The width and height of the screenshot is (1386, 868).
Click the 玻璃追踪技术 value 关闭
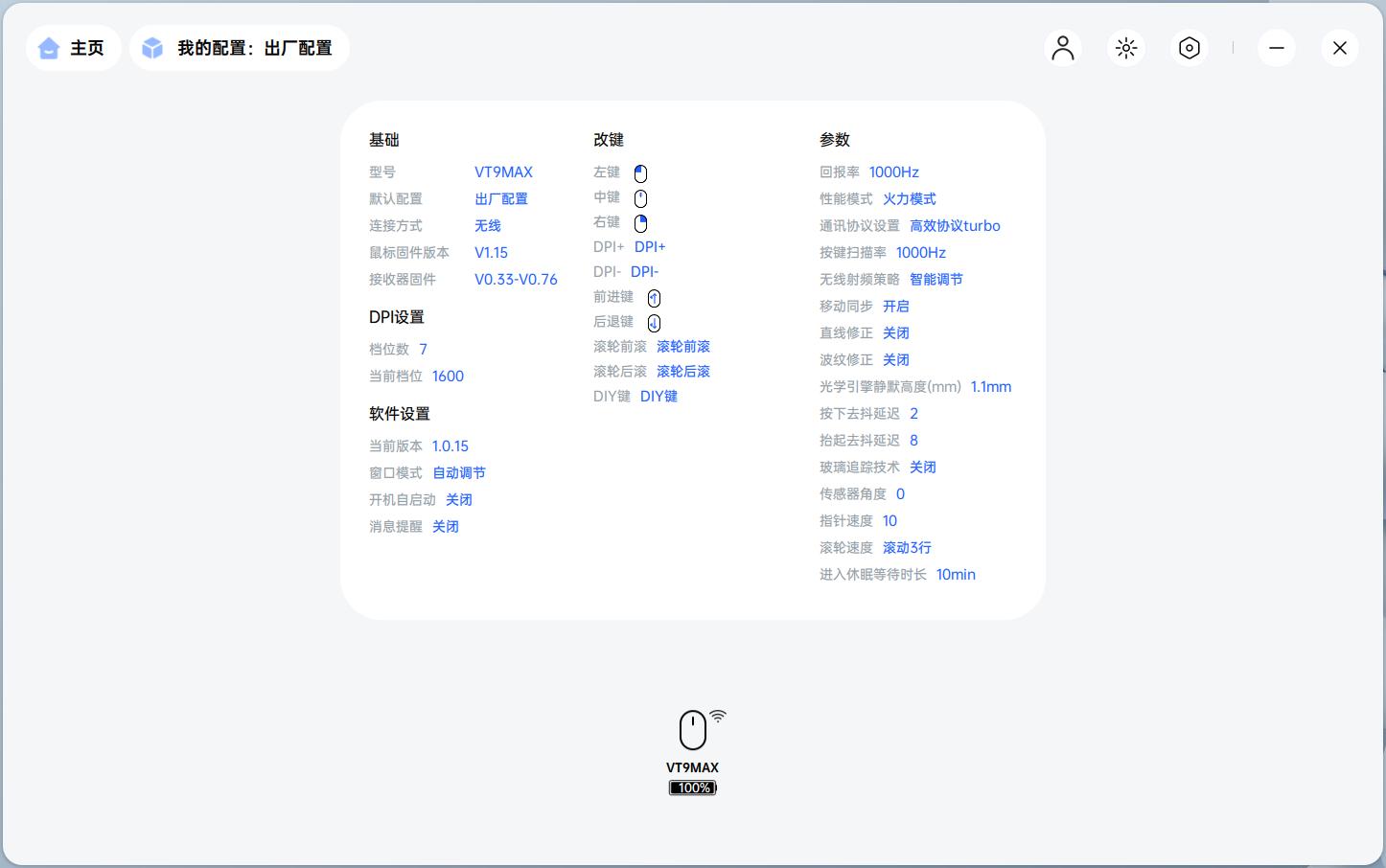click(923, 468)
